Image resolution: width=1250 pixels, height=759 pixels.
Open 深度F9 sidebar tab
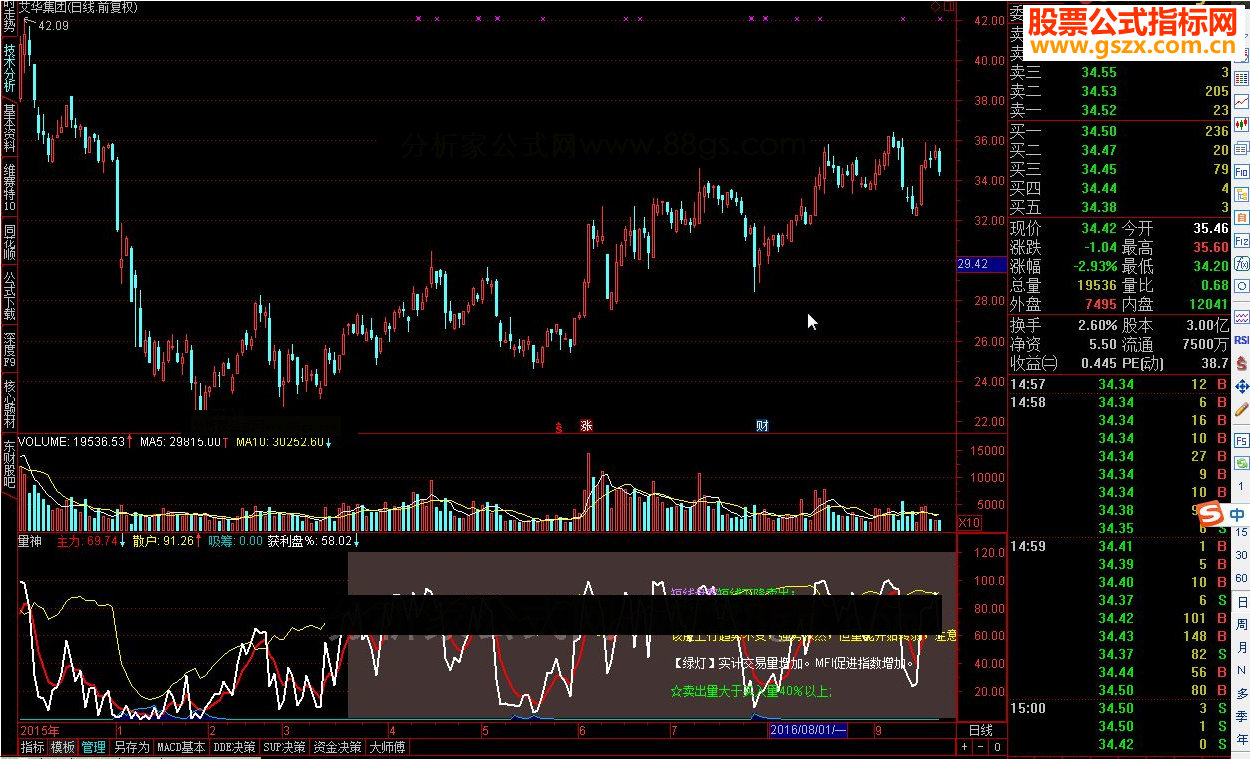click(x=9, y=350)
